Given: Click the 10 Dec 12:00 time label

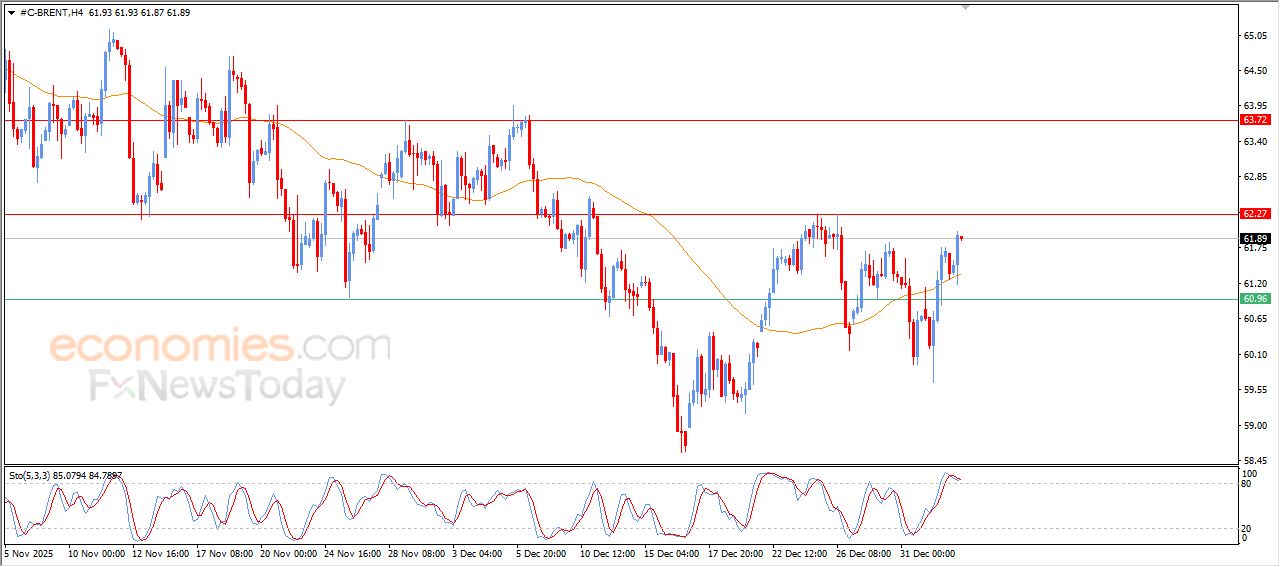Looking at the screenshot, I should coord(608,552).
